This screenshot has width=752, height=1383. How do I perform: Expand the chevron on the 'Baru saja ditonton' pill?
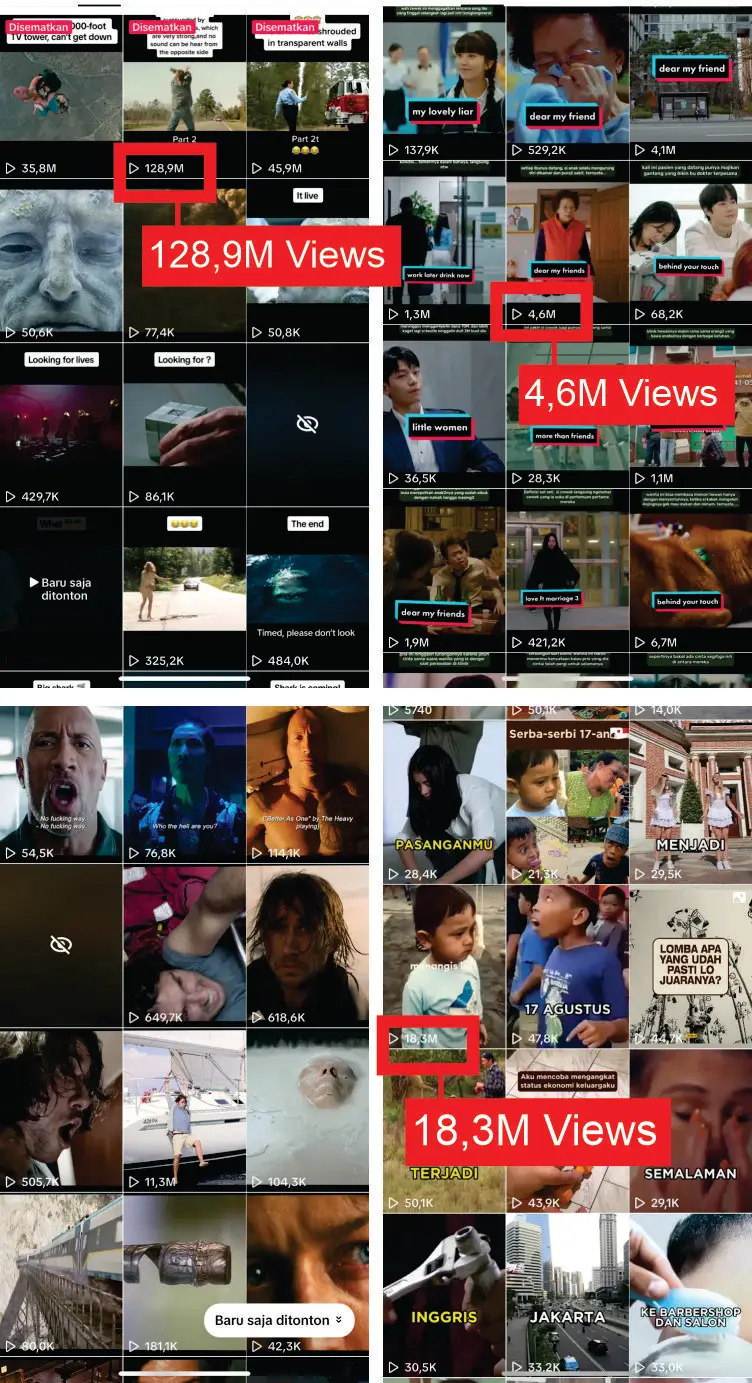point(338,1320)
